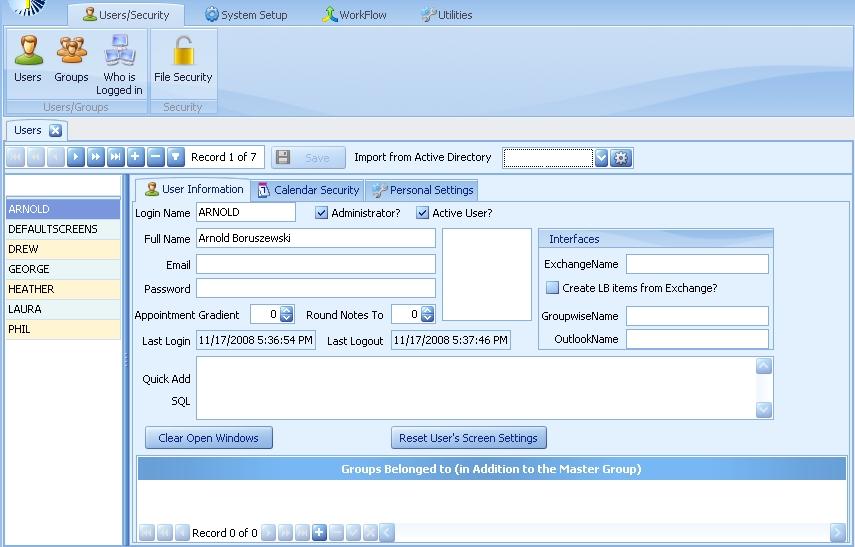Click the Login Name field
The image size is (855, 547).
coord(246,212)
